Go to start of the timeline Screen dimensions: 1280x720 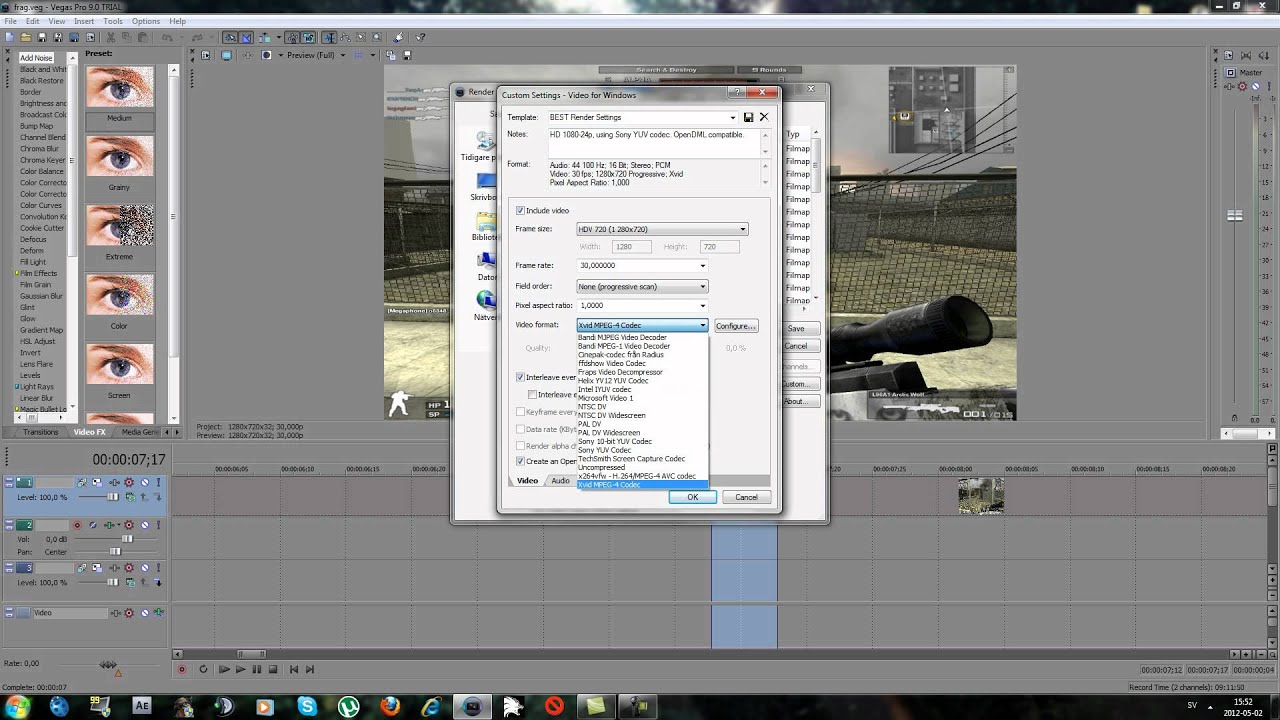(x=293, y=669)
